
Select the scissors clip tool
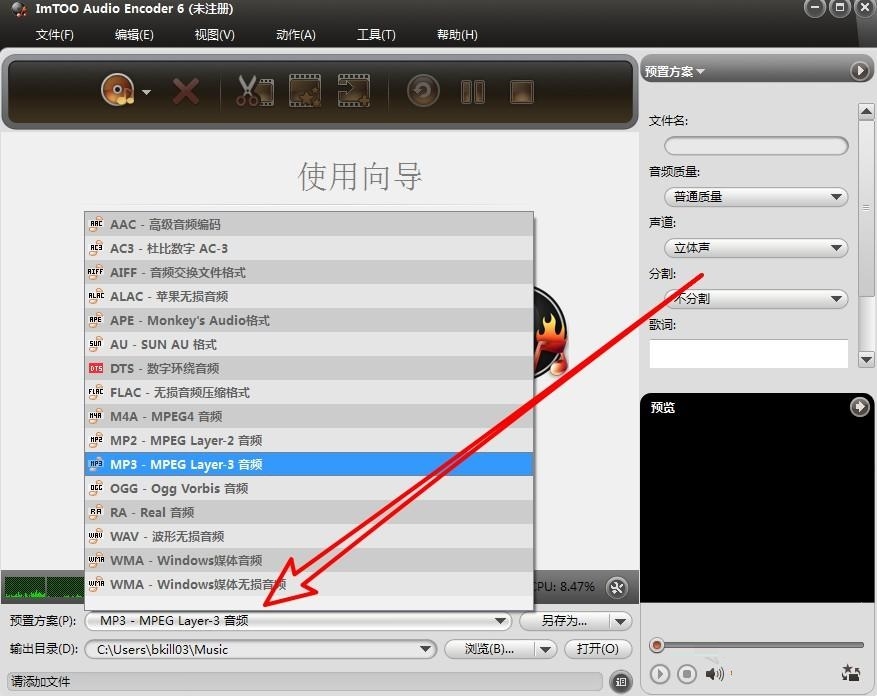(x=255, y=91)
